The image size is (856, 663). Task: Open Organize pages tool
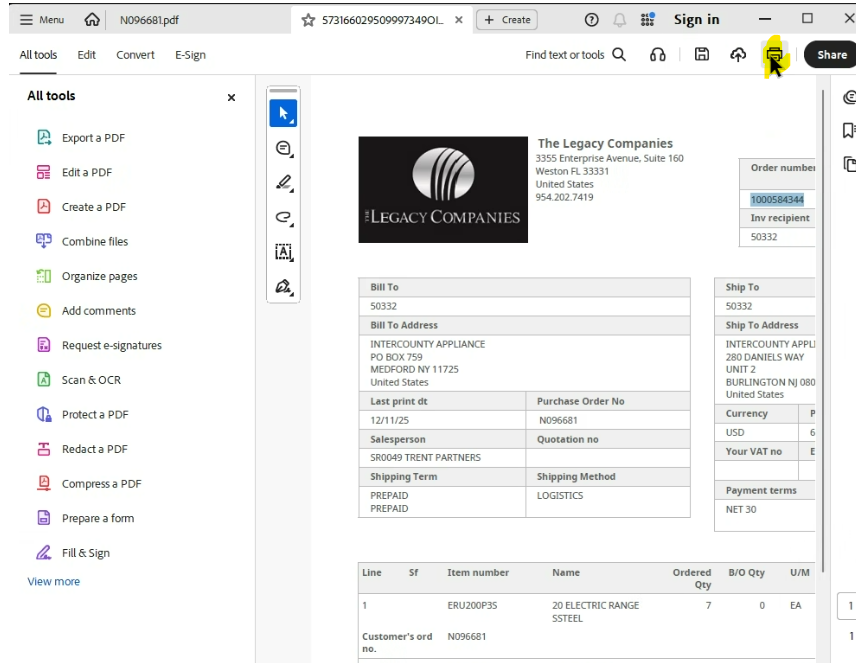[87, 276]
